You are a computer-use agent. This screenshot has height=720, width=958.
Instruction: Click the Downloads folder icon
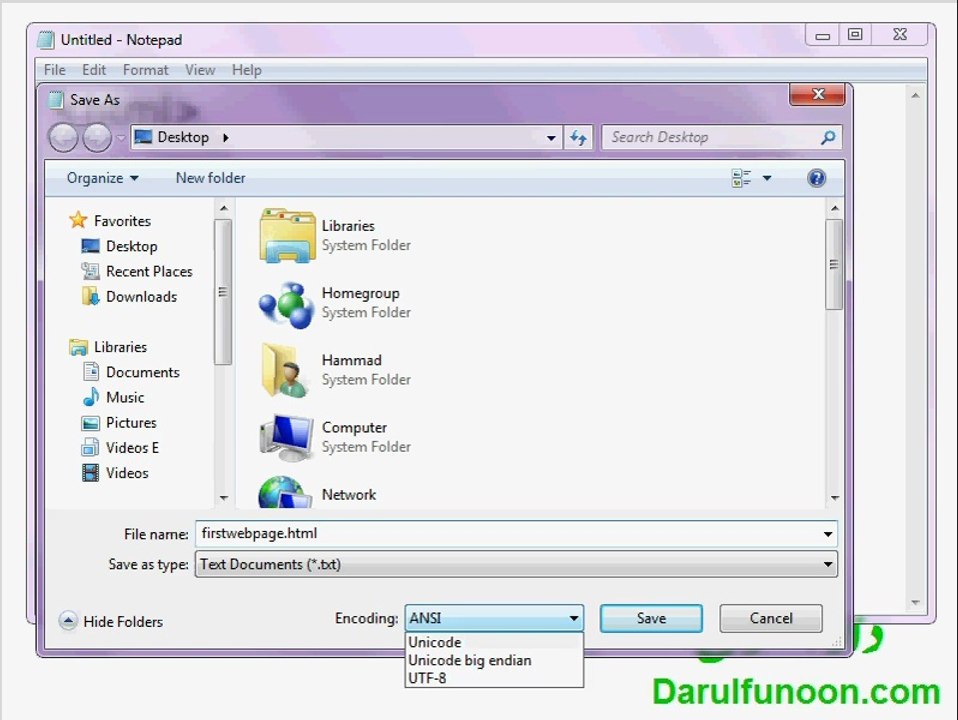point(90,296)
